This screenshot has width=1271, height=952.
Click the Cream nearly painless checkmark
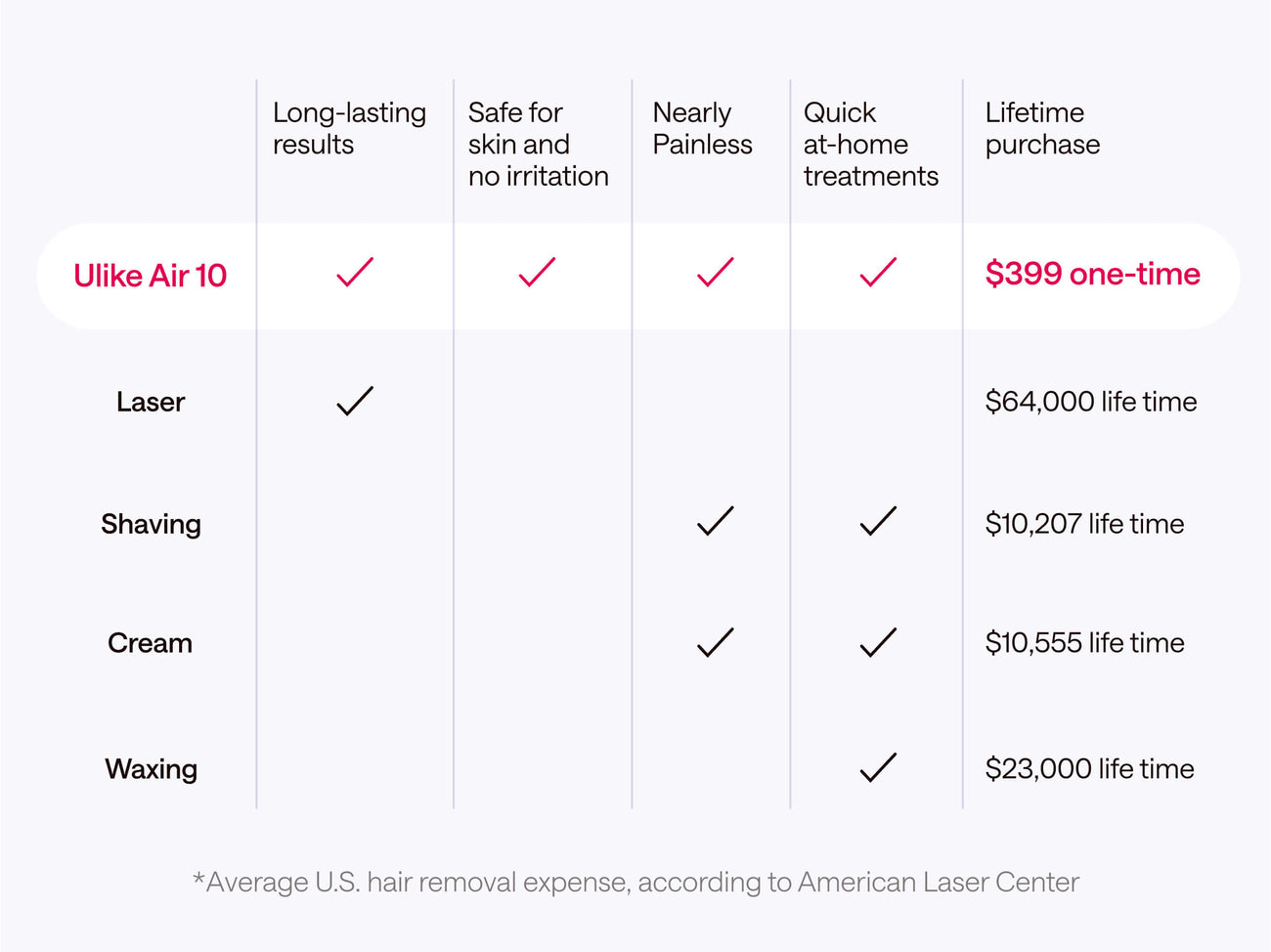pos(715,642)
